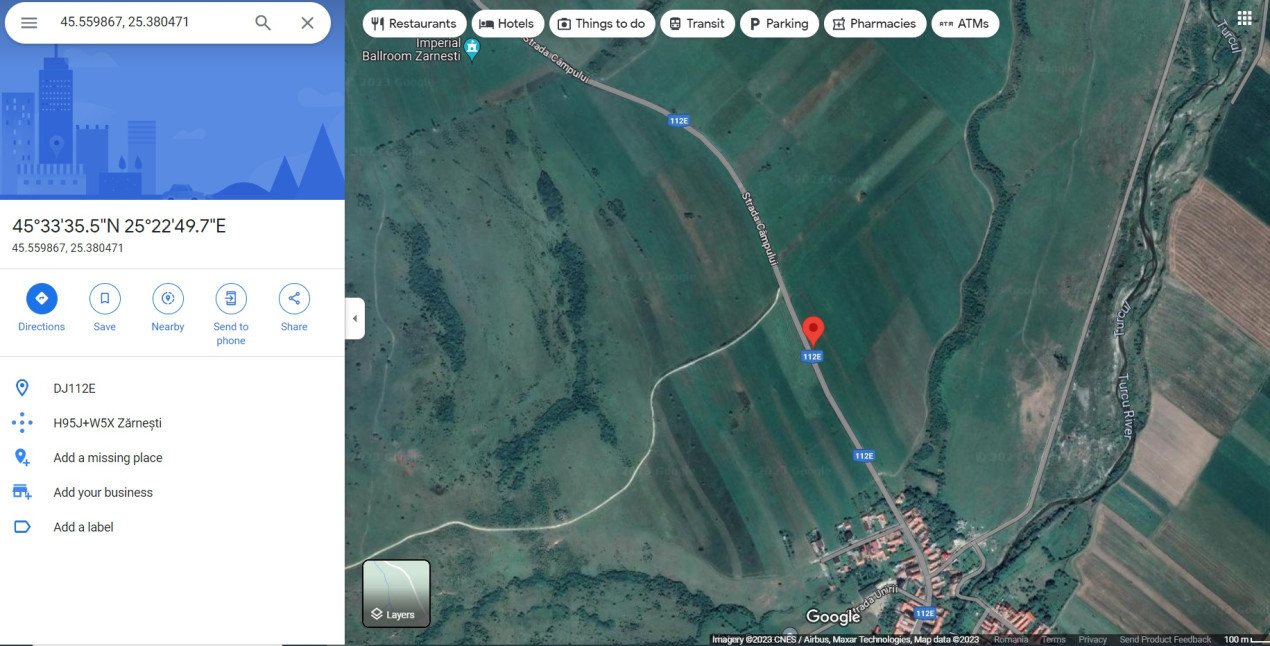Click the search magnifier icon

point(263,22)
